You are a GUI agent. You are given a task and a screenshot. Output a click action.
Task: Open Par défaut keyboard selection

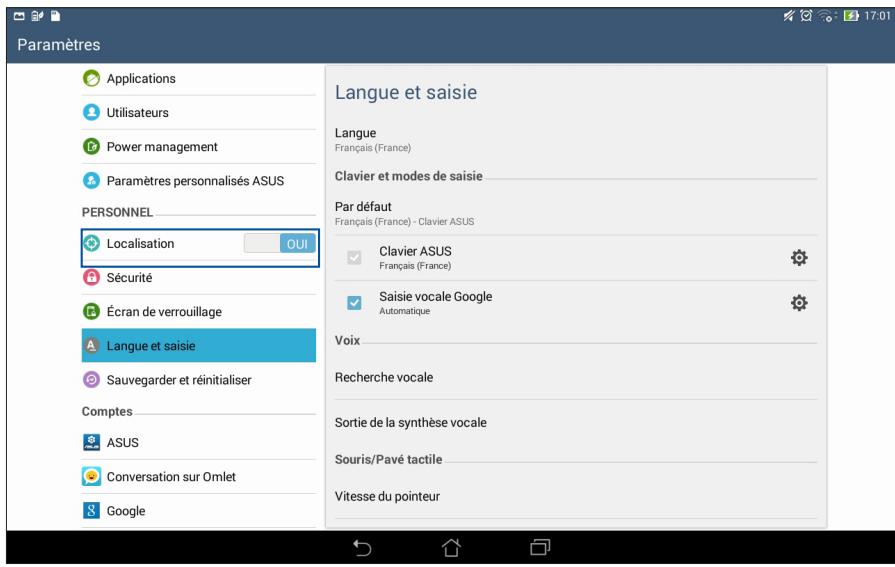click(x=576, y=214)
